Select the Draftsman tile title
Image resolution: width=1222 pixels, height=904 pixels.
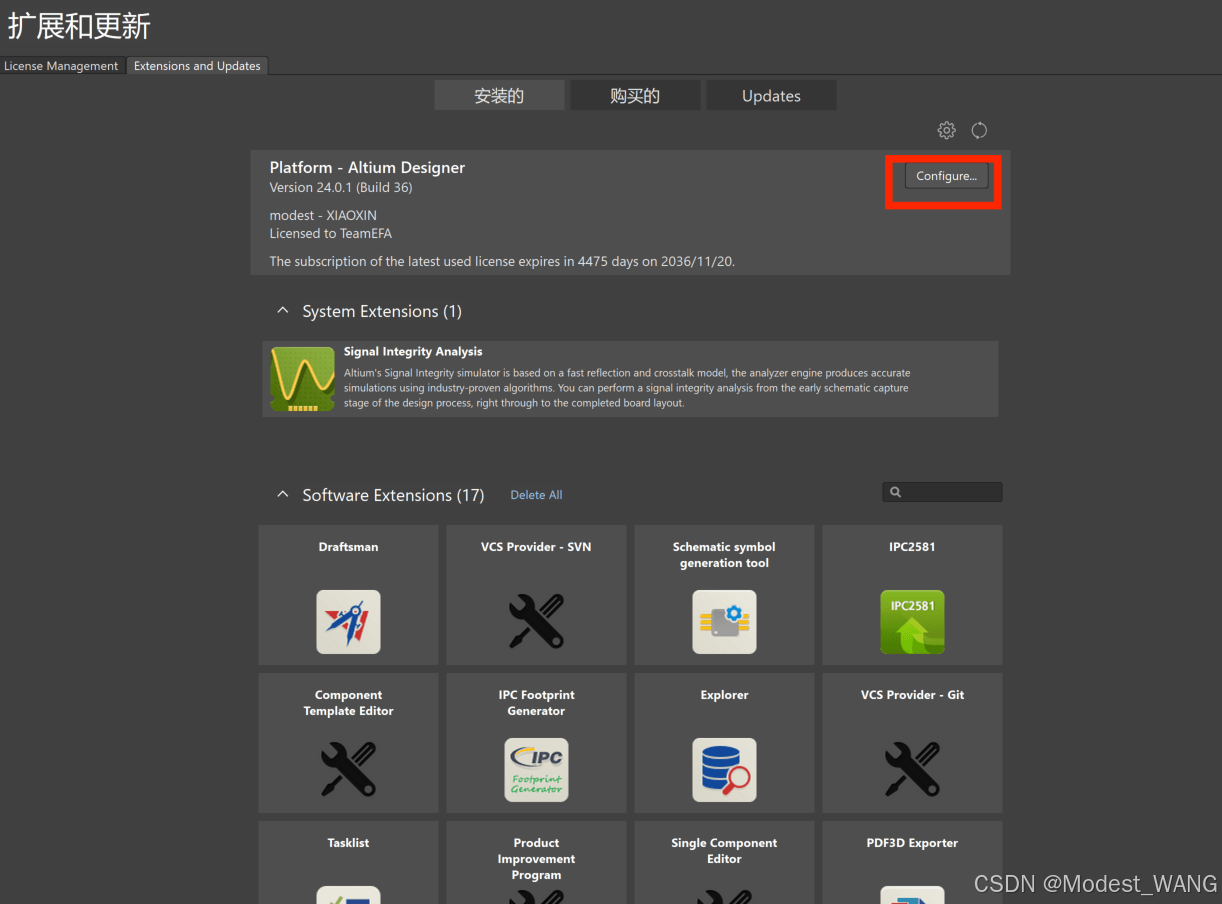[x=348, y=547]
